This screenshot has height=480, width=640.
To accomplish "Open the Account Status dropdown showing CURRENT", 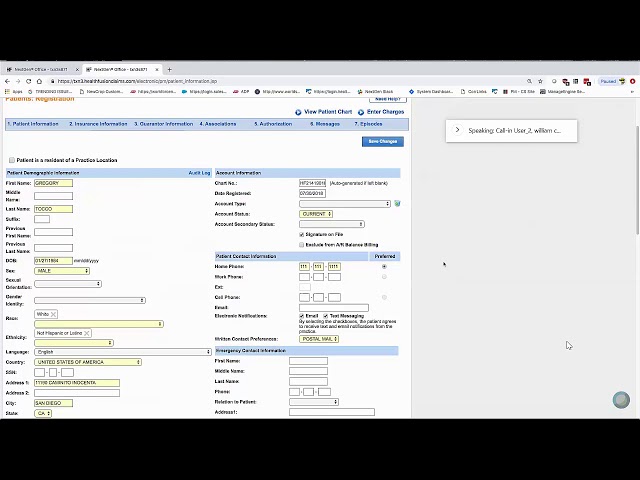I will pyautogui.click(x=316, y=214).
